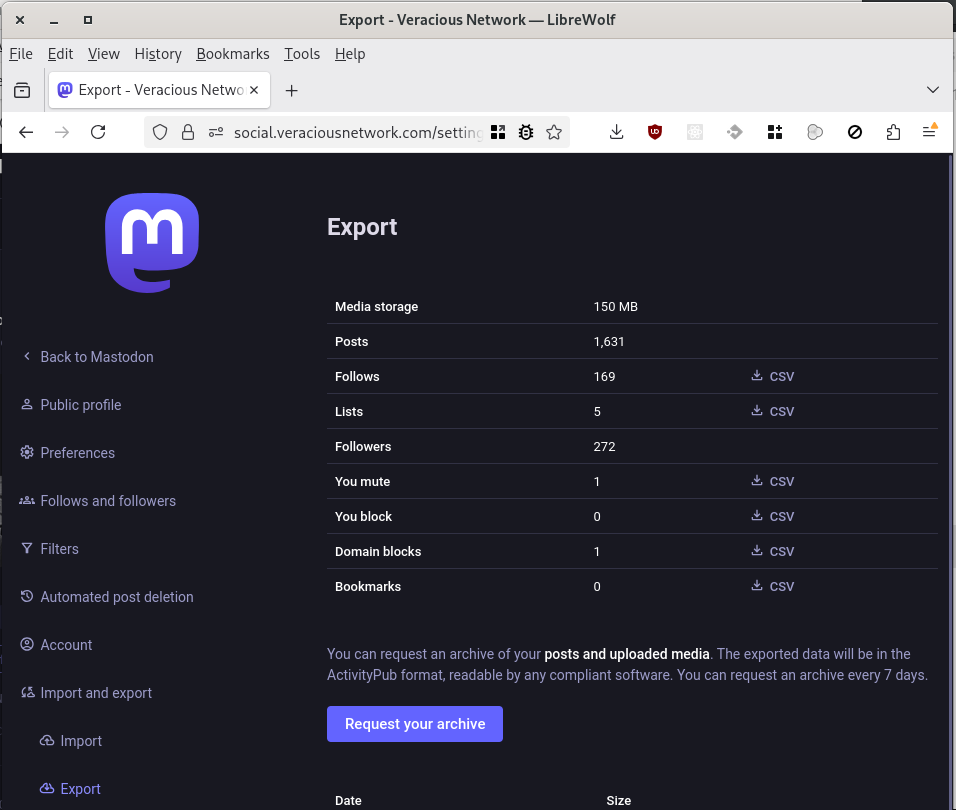This screenshot has width=956, height=810.
Task: Open the hamburger application menu
Action: point(930,132)
